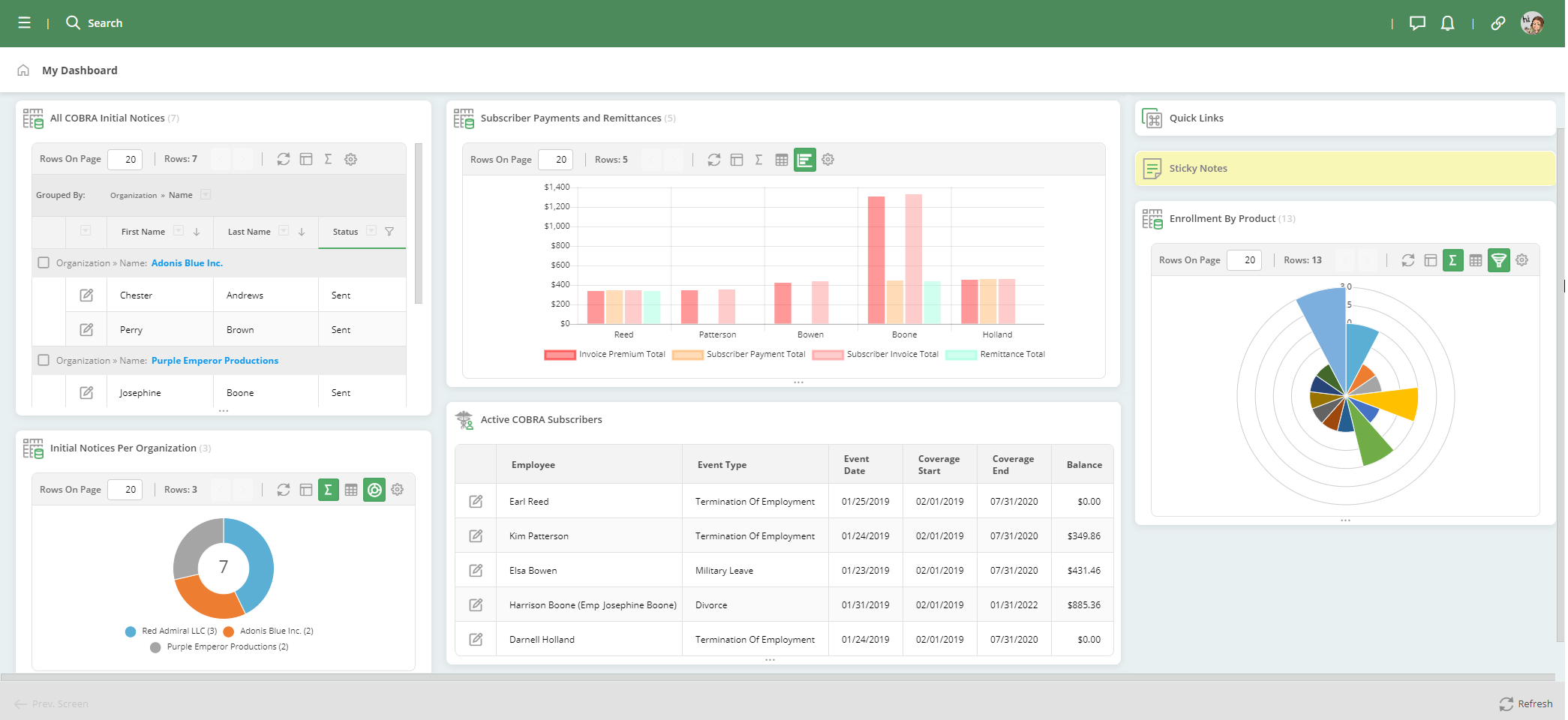Open the Sticky Notes panel
The image size is (1568, 720).
pyautogui.click(x=1197, y=169)
